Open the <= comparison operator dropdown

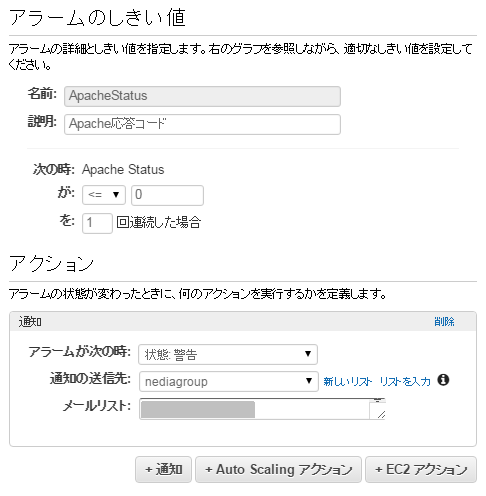[x=104, y=195]
